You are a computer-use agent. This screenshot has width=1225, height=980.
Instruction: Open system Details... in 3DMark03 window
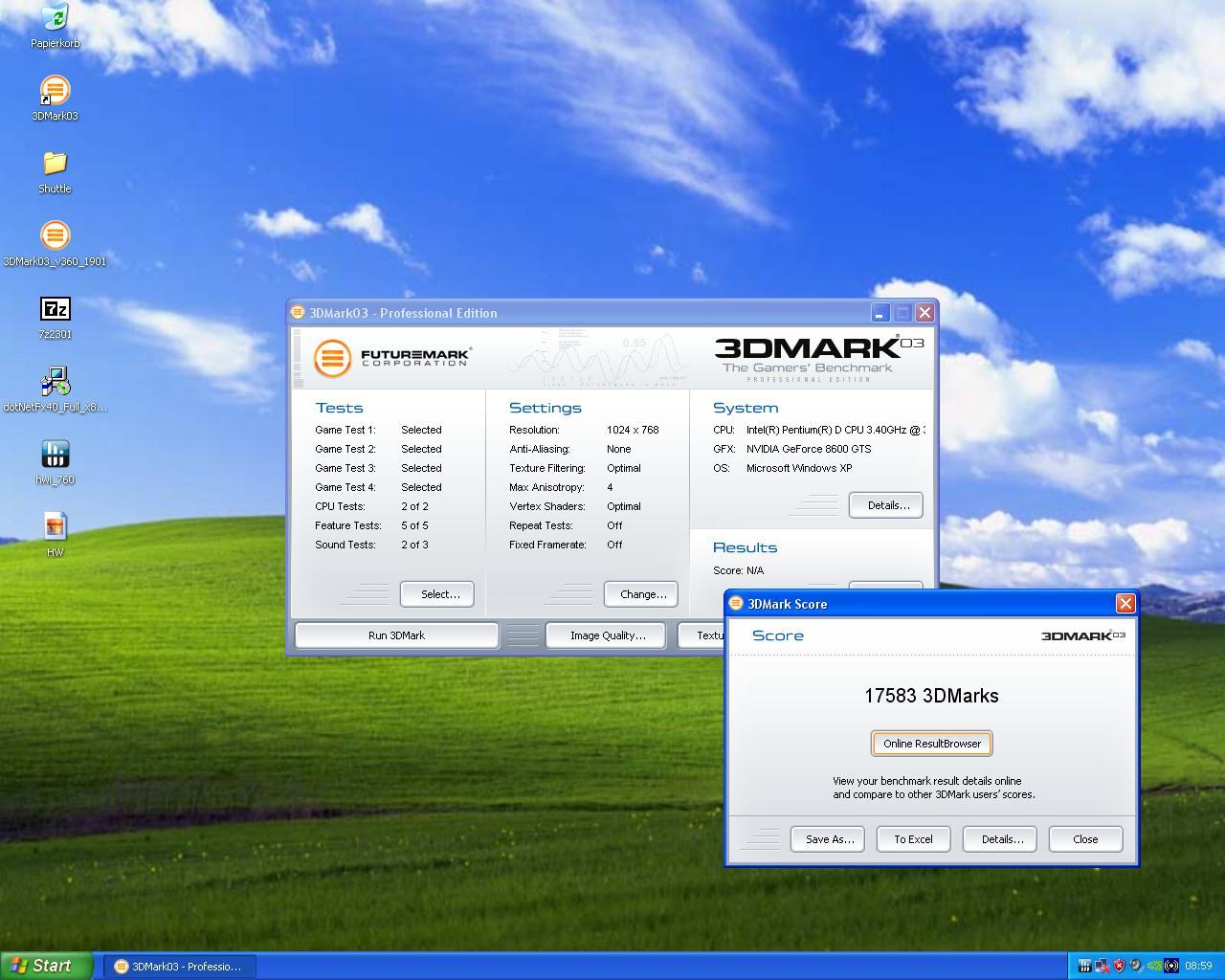[x=887, y=505]
